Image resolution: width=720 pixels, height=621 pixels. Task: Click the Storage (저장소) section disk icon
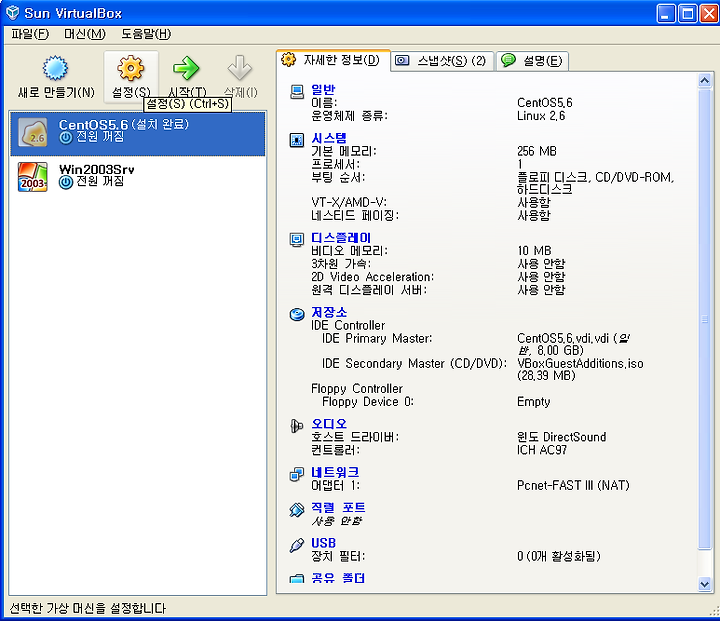coord(297,314)
